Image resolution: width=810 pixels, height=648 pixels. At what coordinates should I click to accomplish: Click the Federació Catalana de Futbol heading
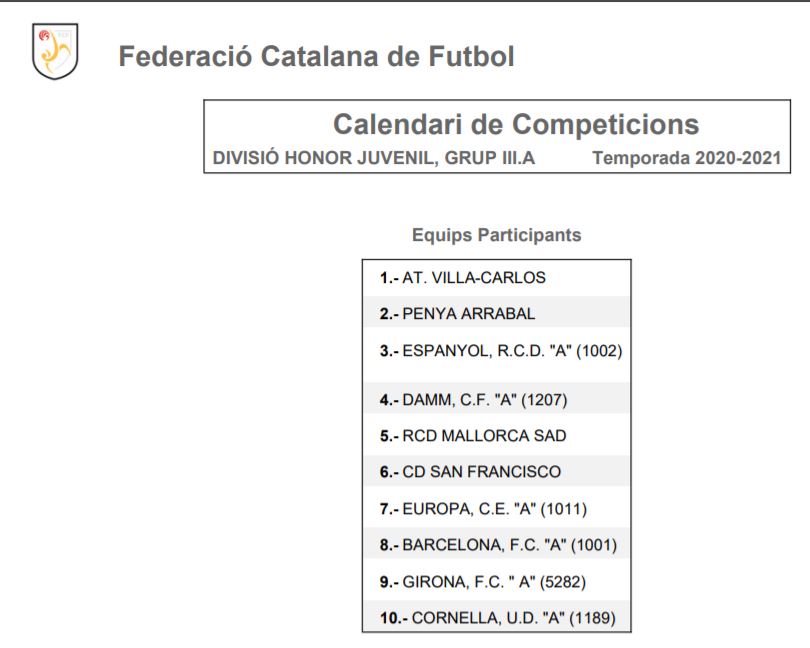(316, 56)
